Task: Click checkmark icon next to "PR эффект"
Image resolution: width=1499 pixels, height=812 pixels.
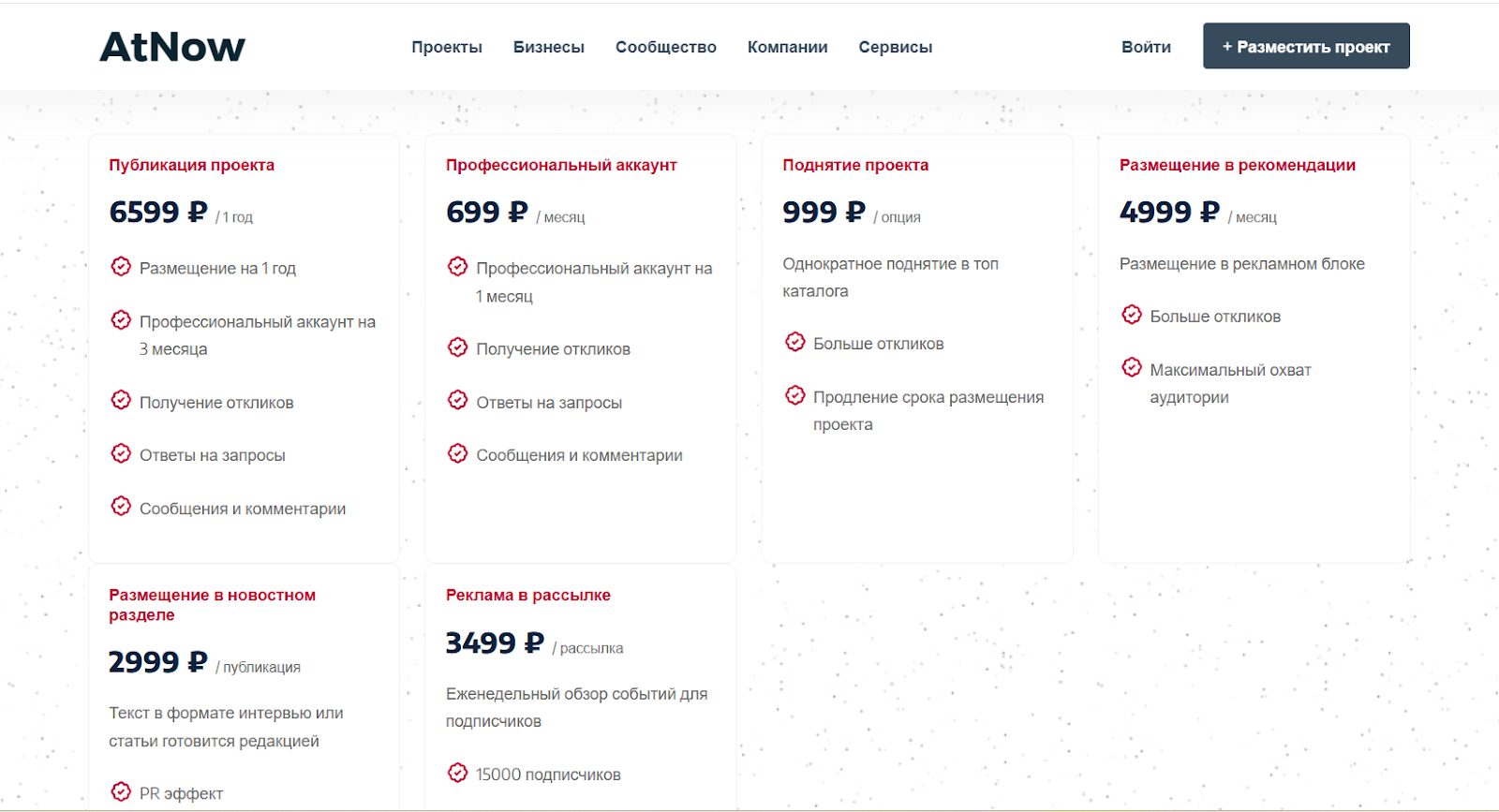Action: click(x=121, y=791)
